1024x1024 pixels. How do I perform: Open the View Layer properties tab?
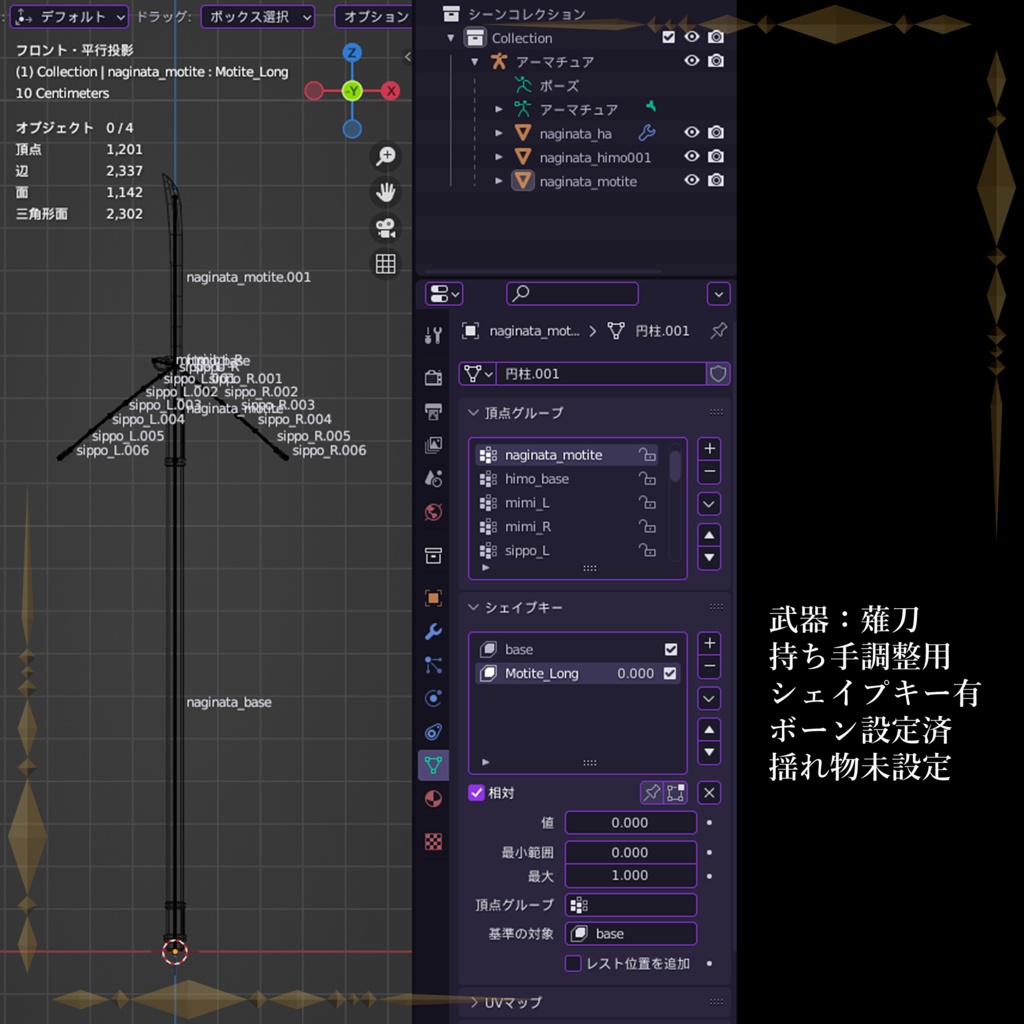coord(433,445)
